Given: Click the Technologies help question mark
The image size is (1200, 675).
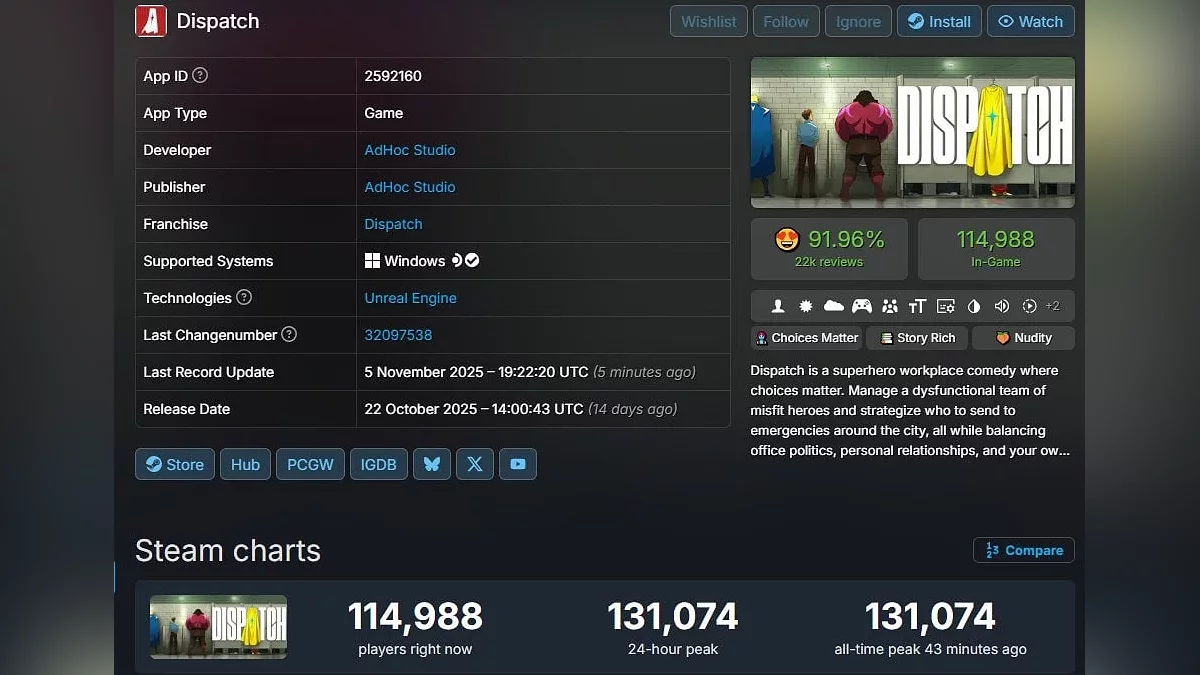Looking at the screenshot, I should tap(244, 297).
